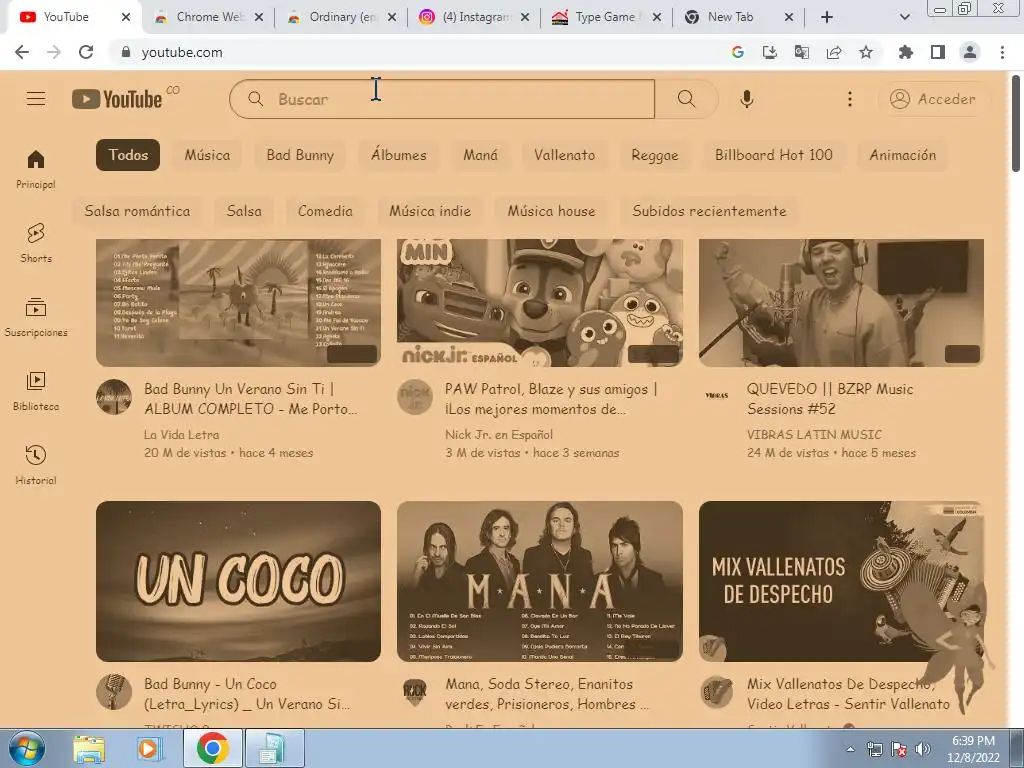Open Mix Vallenatos De Despecho thumbnail

click(x=841, y=581)
